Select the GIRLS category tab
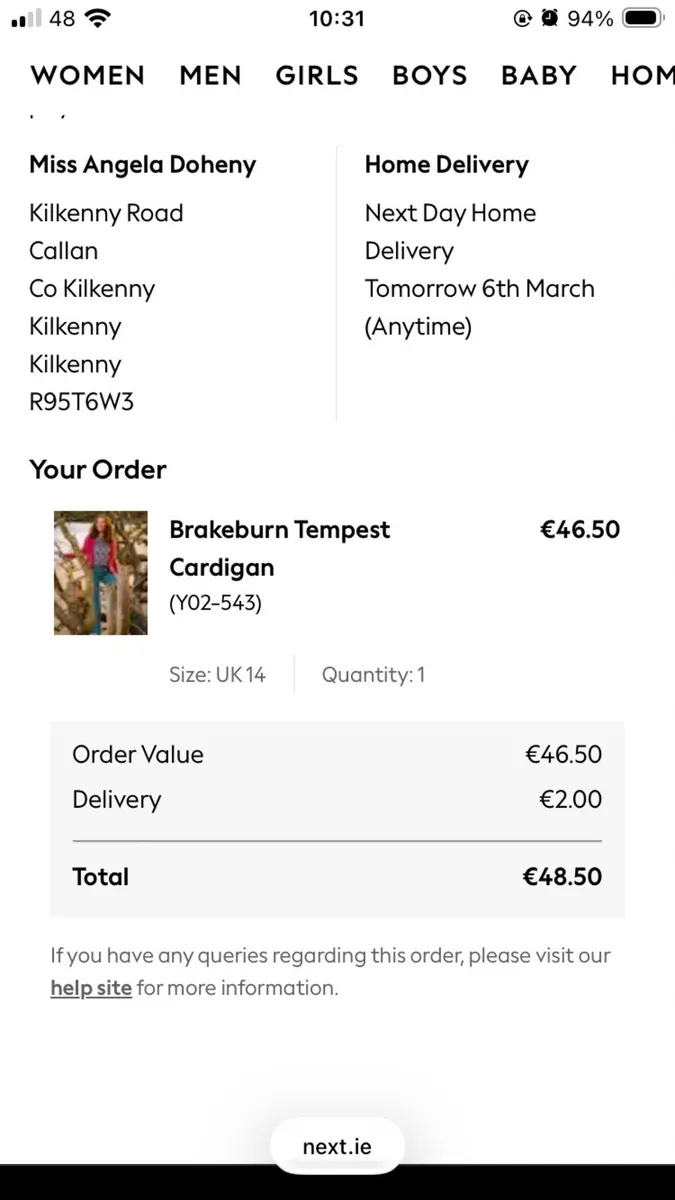The width and height of the screenshot is (675, 1200). 317,75
